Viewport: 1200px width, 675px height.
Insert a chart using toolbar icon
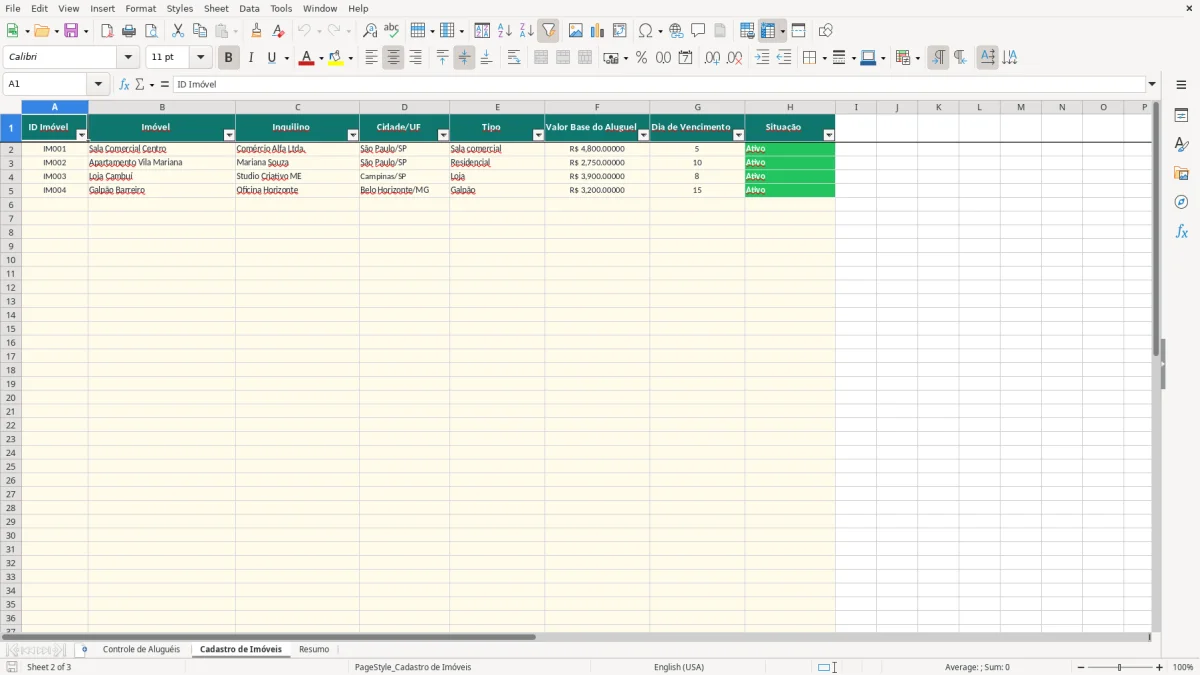coord(598,31)
